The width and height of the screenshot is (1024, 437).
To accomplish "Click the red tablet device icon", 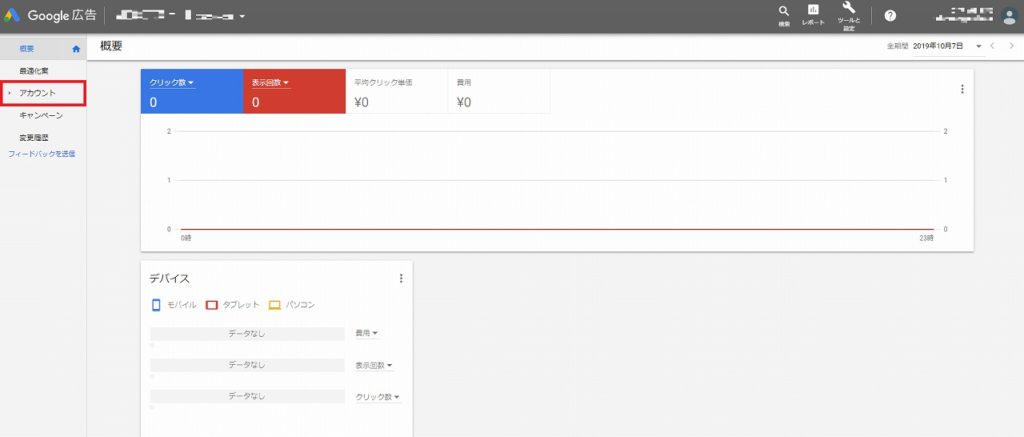I will (x=211, y=305).
